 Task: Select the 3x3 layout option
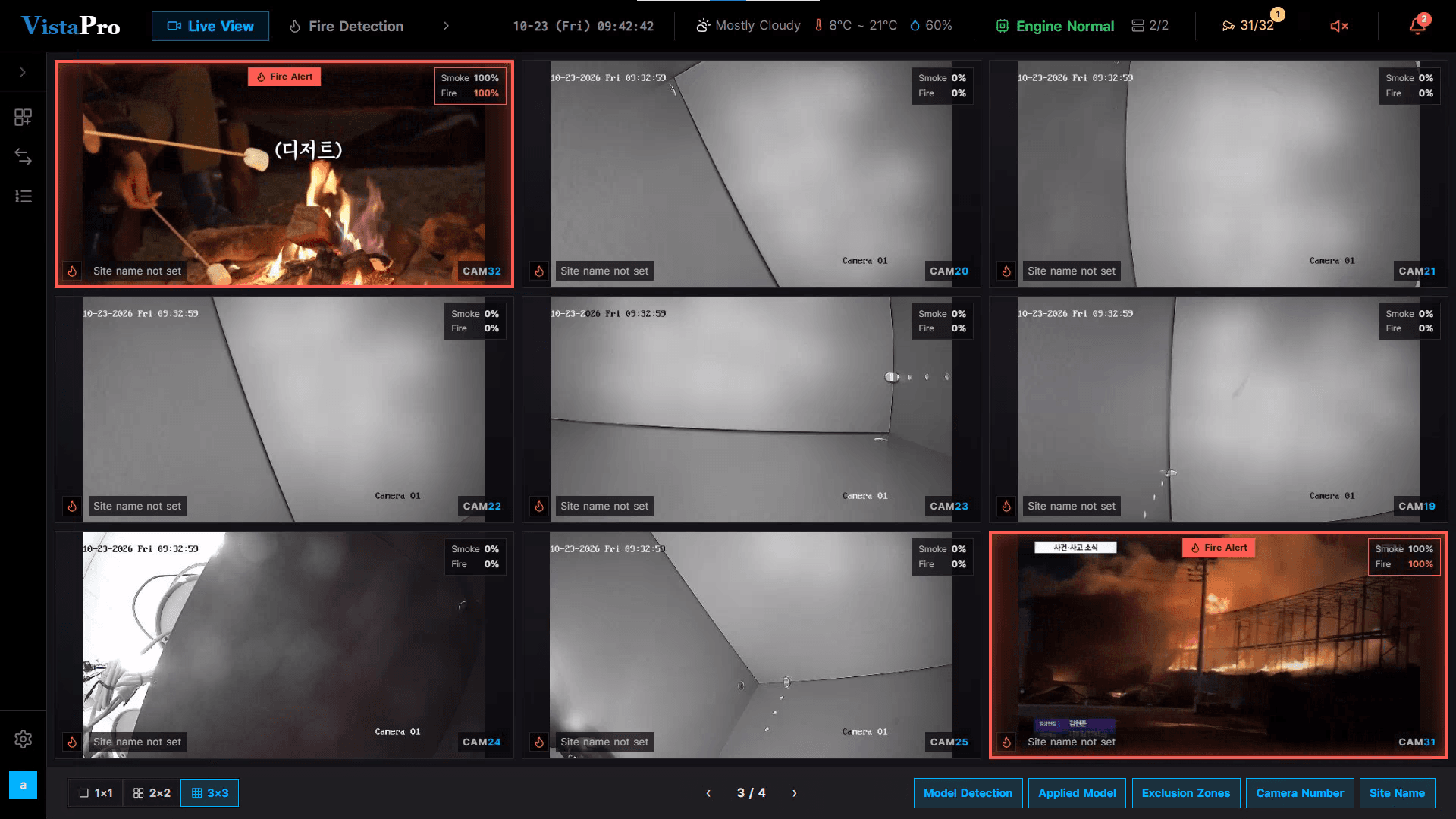tap(210, 793)
